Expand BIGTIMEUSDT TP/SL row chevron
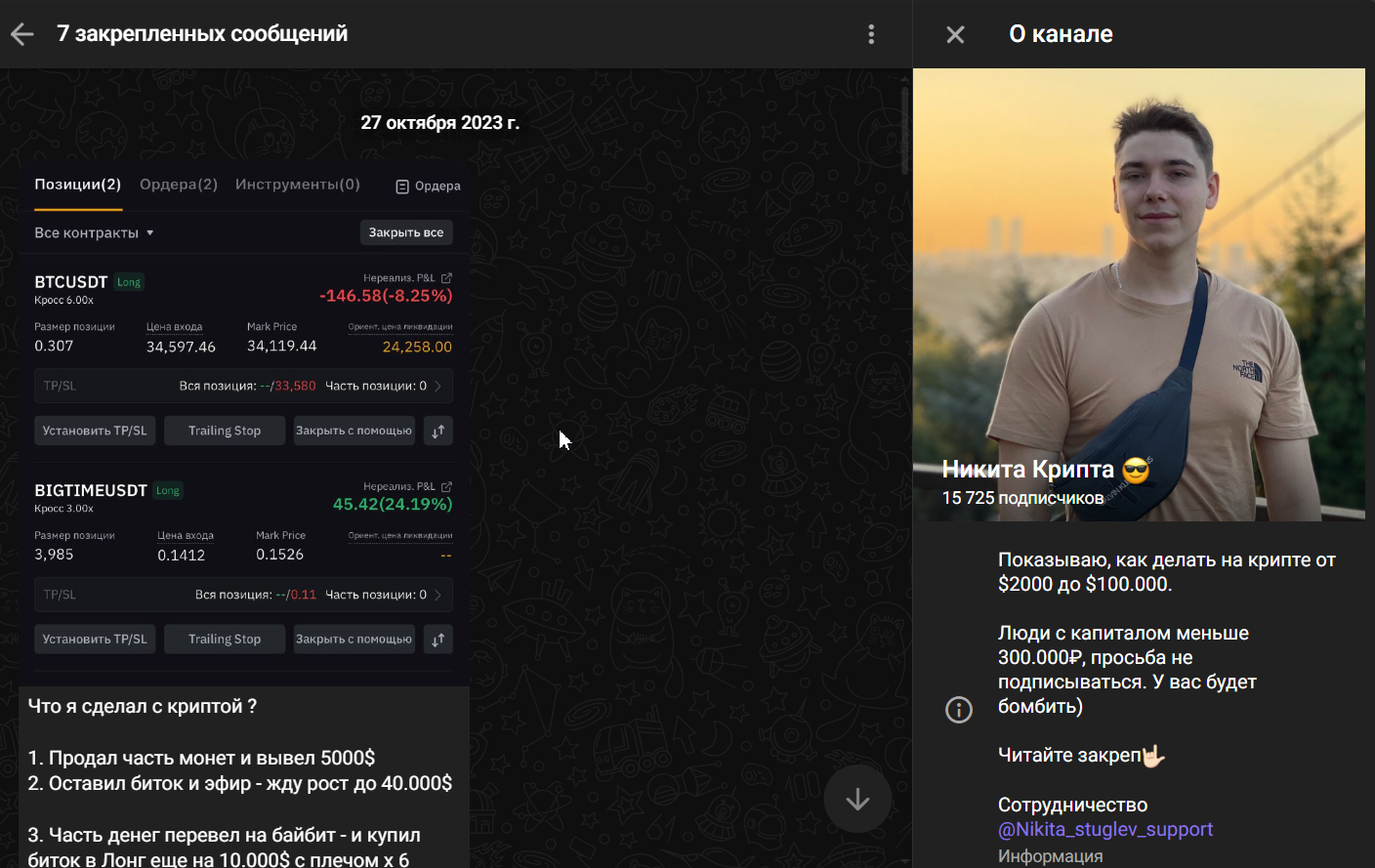 coord(438,595)
